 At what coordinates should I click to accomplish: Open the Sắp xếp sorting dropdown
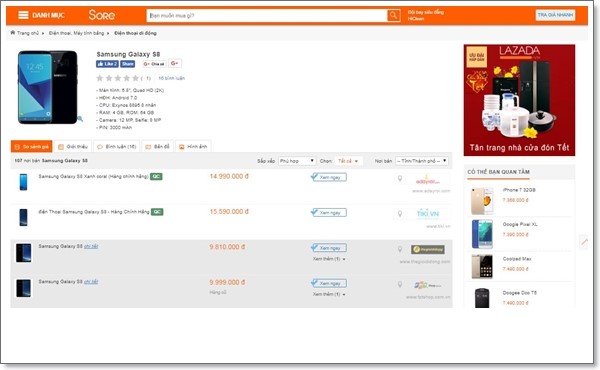point(297,161)
